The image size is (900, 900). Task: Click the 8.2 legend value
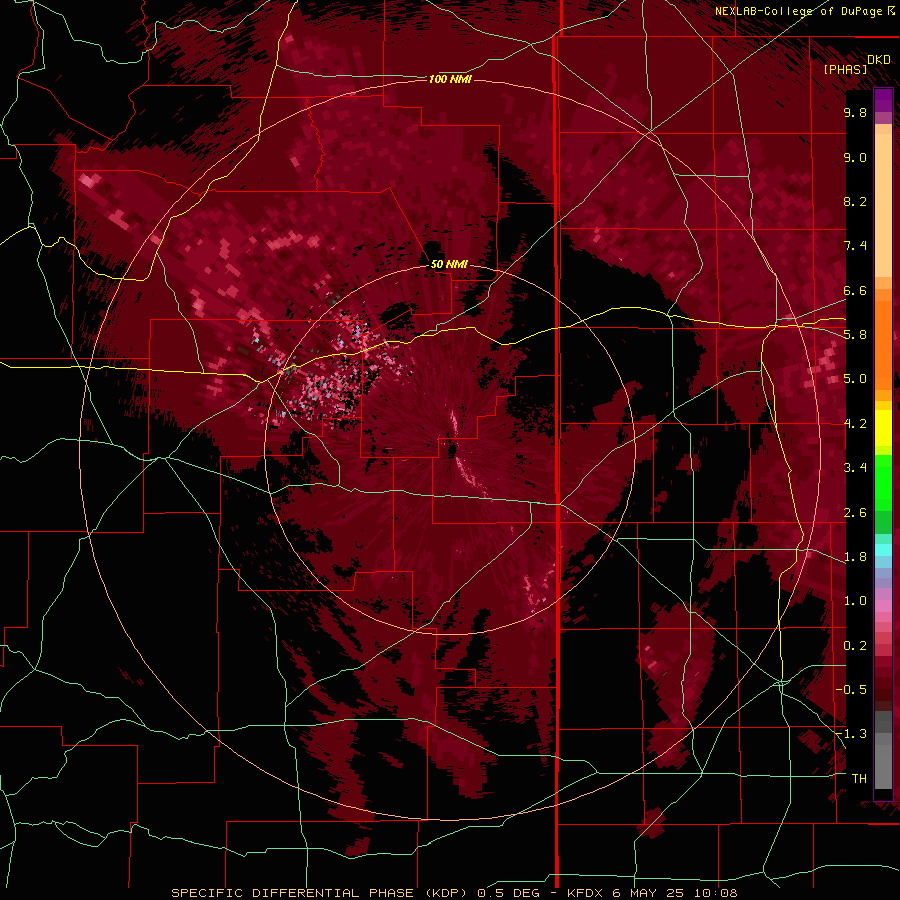click(855, 201)
